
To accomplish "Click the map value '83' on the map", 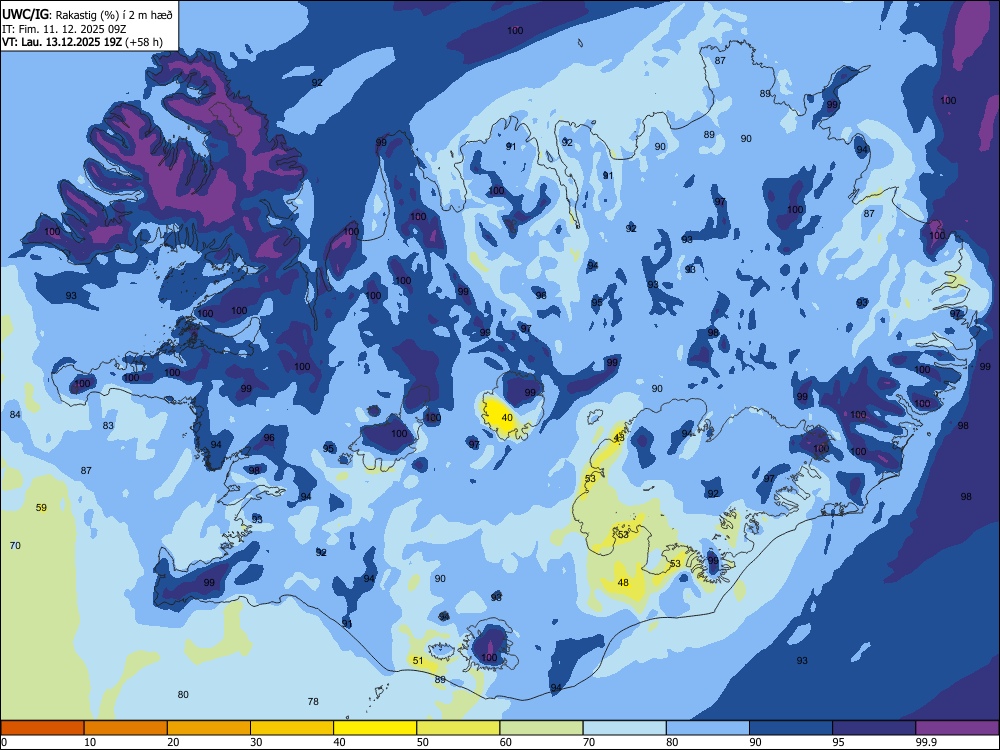I will (x=108, y=425).
